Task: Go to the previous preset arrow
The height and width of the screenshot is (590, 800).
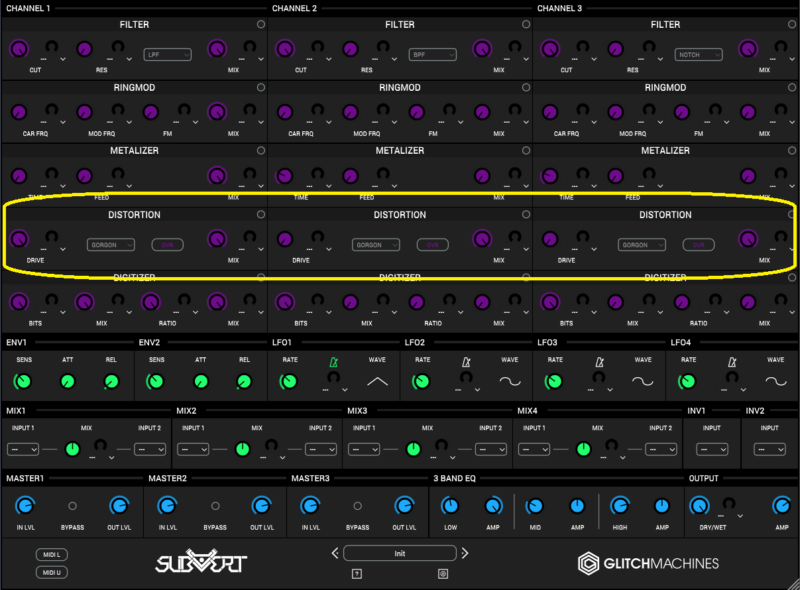Action: click(x=335, y=553)
